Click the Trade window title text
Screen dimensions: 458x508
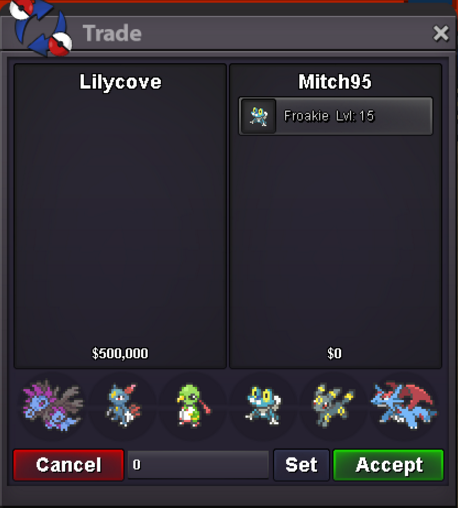112,33
